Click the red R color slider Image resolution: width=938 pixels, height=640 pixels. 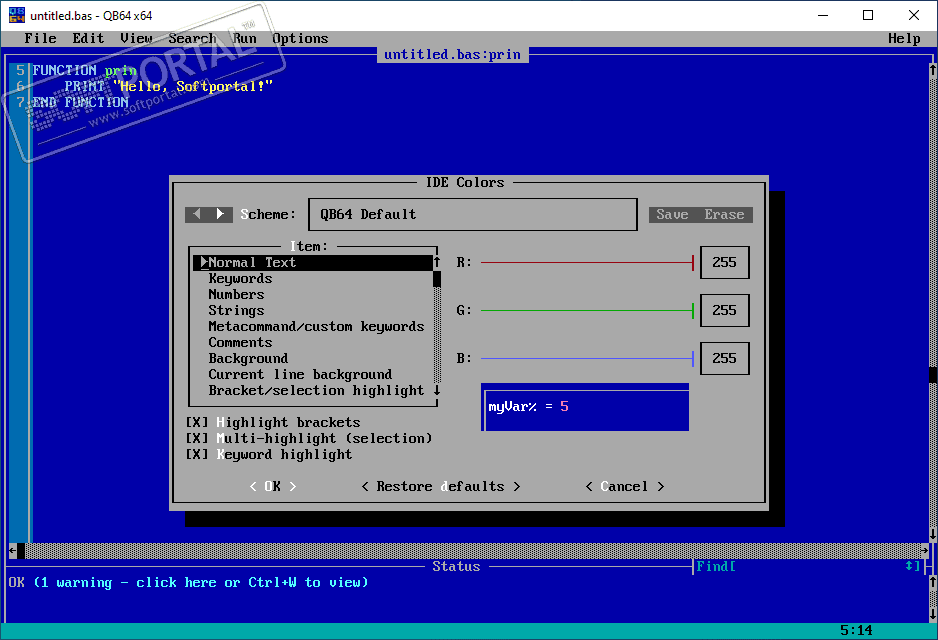[x=587, y=263]
